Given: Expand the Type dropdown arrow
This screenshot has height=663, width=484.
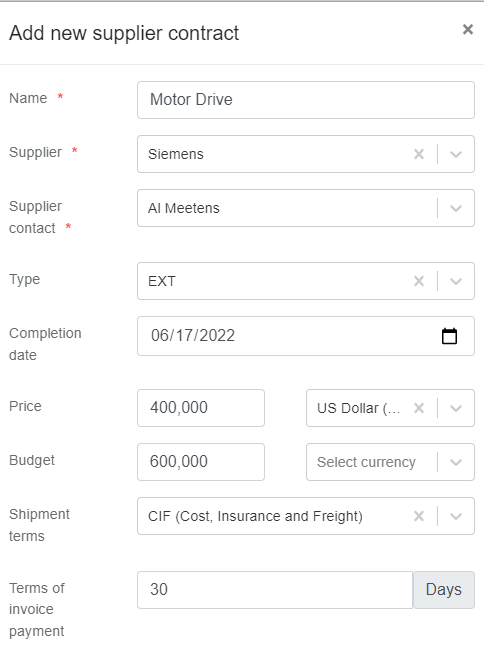Looking at the screenshot, I should [456, 281].
